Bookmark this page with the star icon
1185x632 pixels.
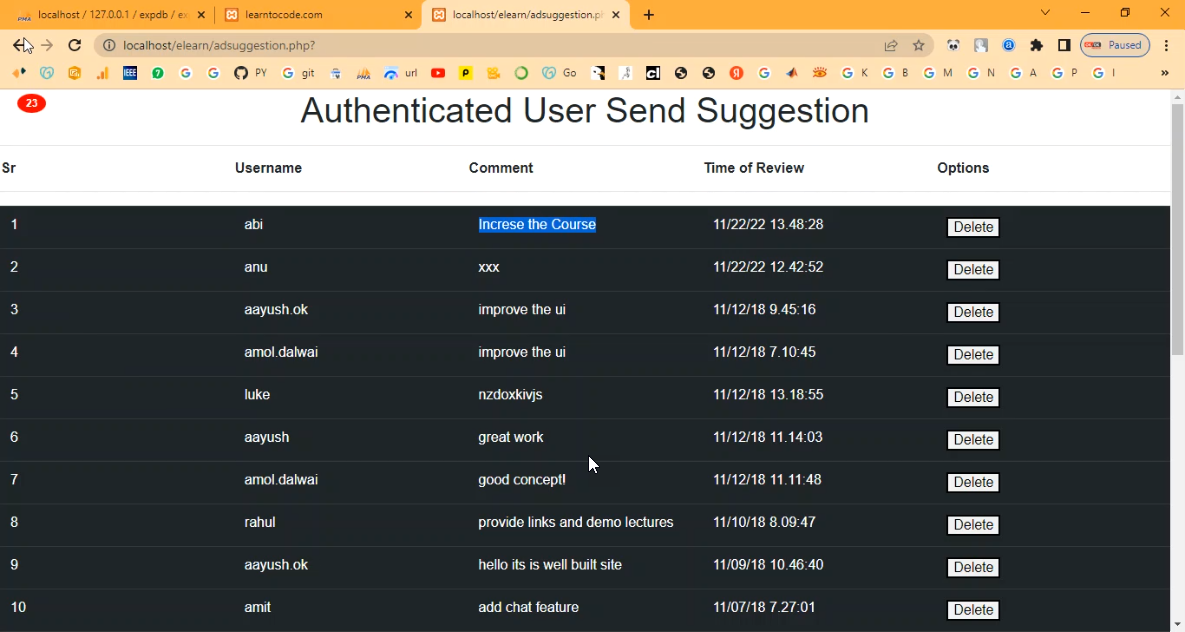[x=918, y=45]
